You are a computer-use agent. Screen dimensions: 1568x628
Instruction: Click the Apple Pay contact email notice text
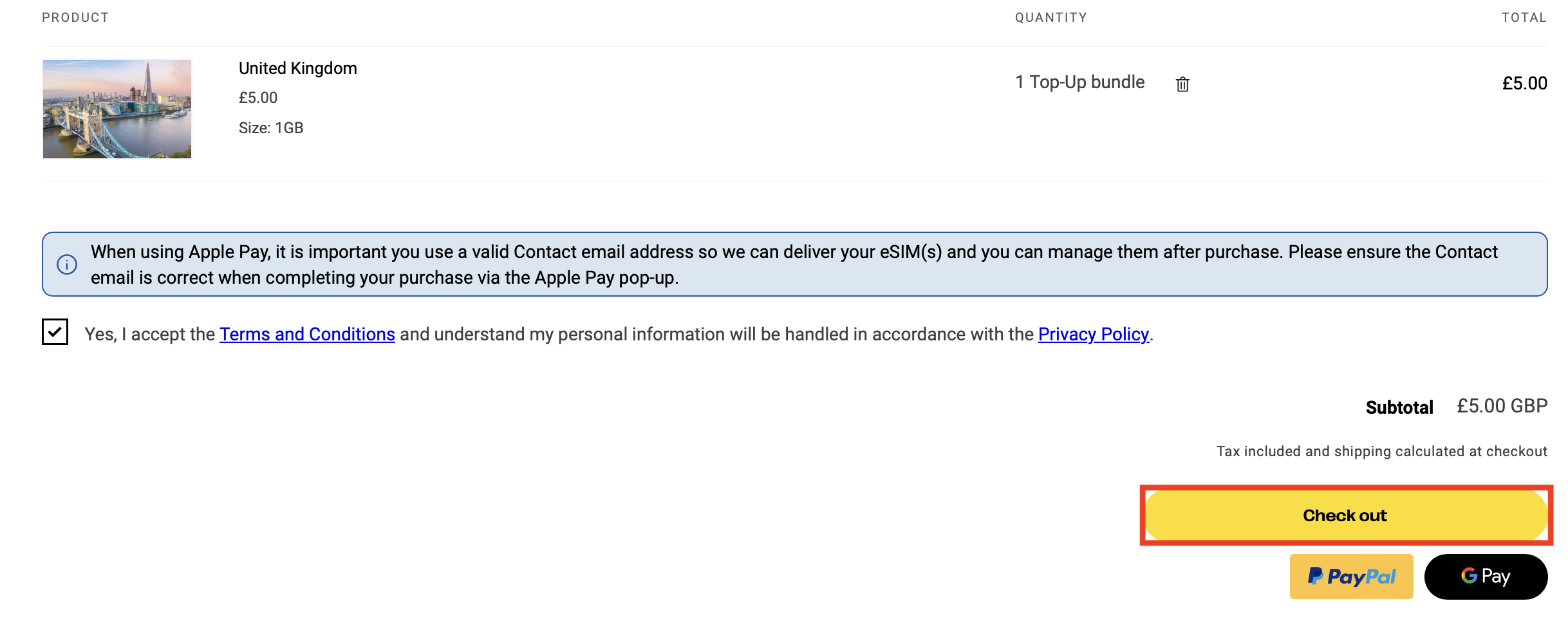point(794,264)
